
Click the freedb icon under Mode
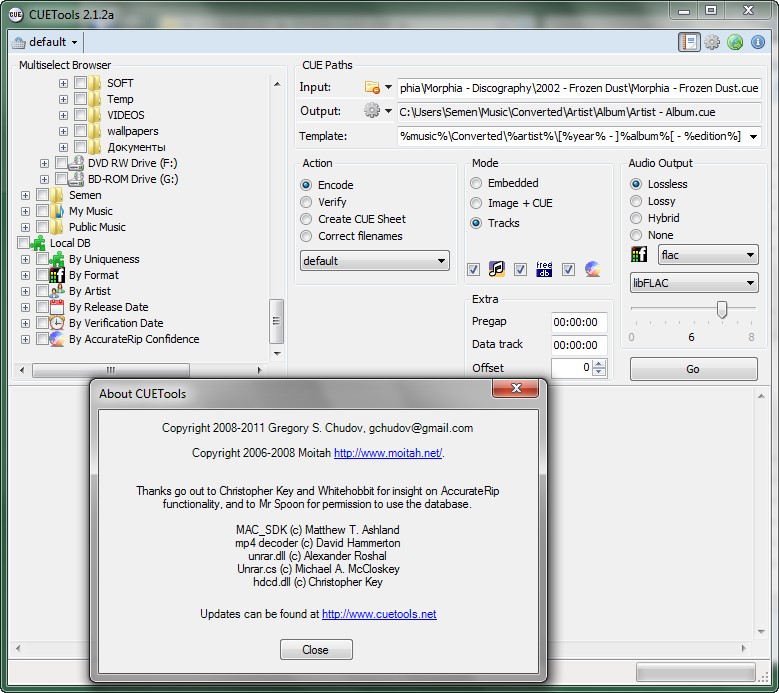point(544,269)
